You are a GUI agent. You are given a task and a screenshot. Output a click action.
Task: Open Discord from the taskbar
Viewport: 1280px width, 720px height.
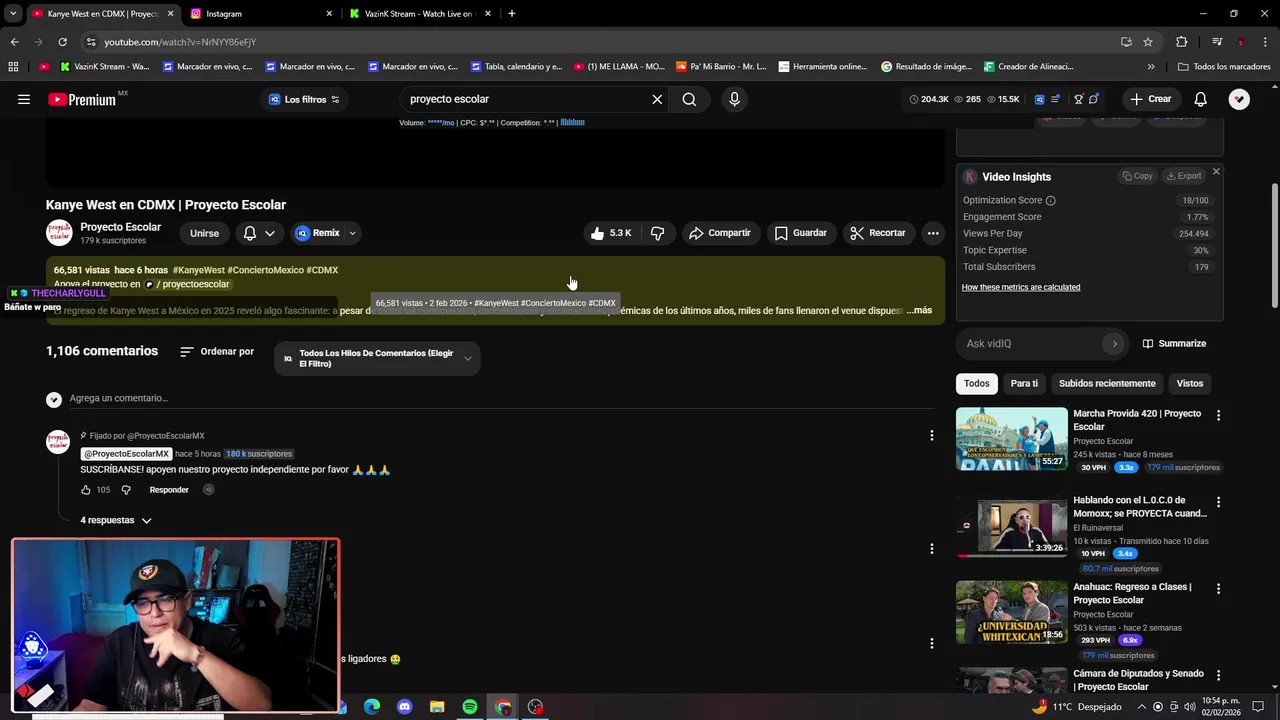point(404,707)
